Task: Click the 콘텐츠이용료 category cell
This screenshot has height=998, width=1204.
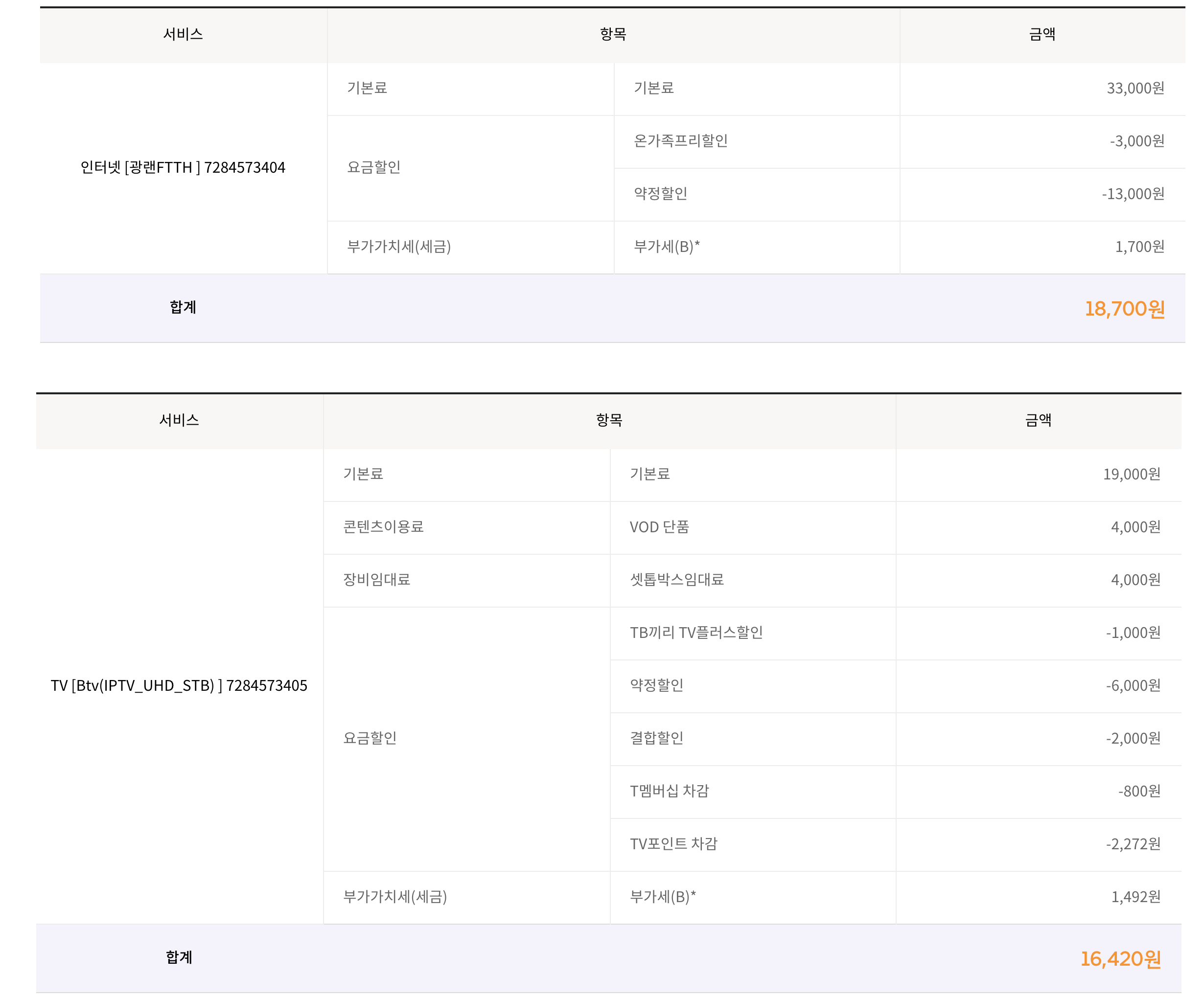Action: click(x=383, y=527)
